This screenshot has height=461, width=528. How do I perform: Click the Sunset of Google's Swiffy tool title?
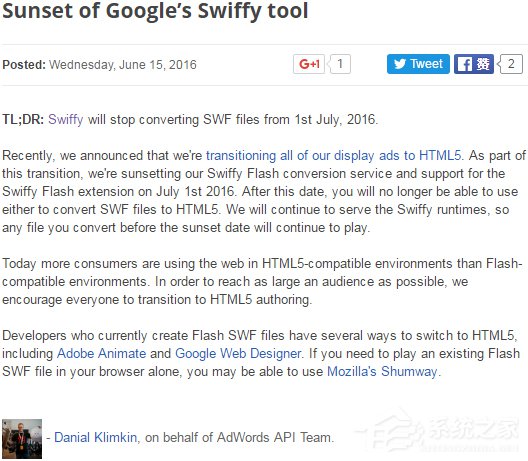155,11
